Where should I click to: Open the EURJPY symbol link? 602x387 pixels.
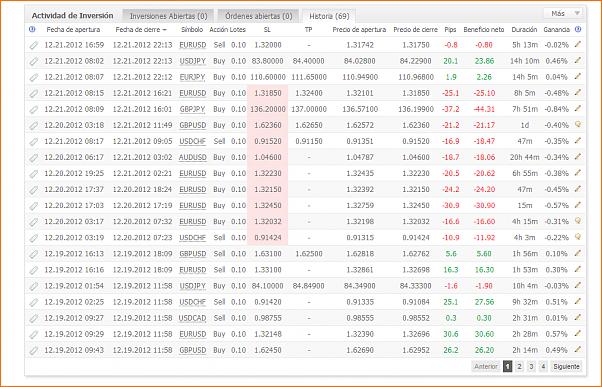(x=192, y=77)
